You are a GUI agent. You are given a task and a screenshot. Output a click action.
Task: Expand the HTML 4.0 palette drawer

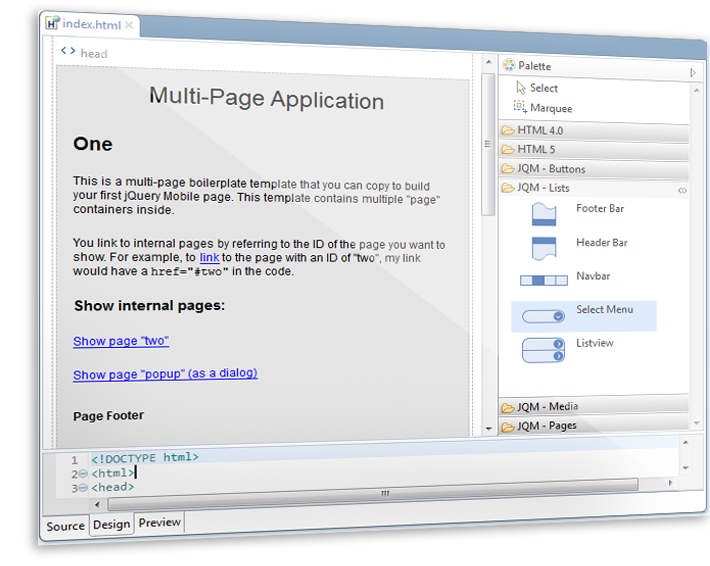(x=540, y=131)
